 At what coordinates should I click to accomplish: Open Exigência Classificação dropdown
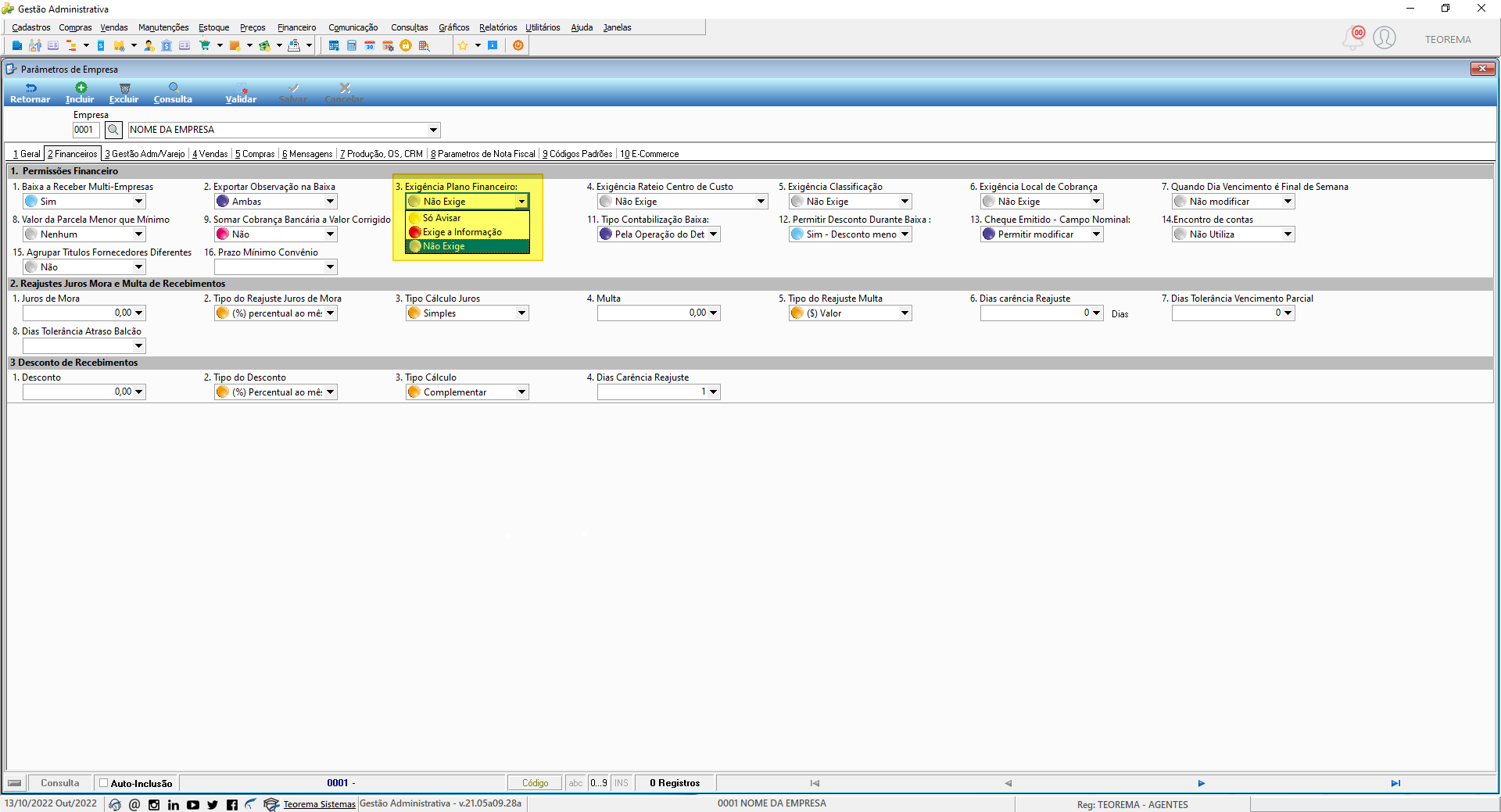click(905, 202)
